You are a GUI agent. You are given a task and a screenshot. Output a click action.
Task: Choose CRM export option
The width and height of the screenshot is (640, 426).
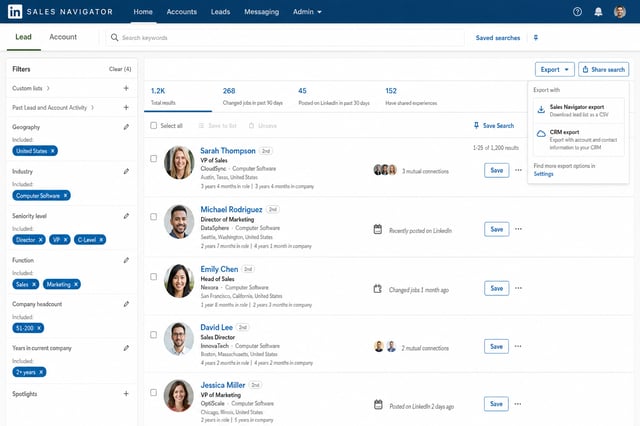coord(578,140)
